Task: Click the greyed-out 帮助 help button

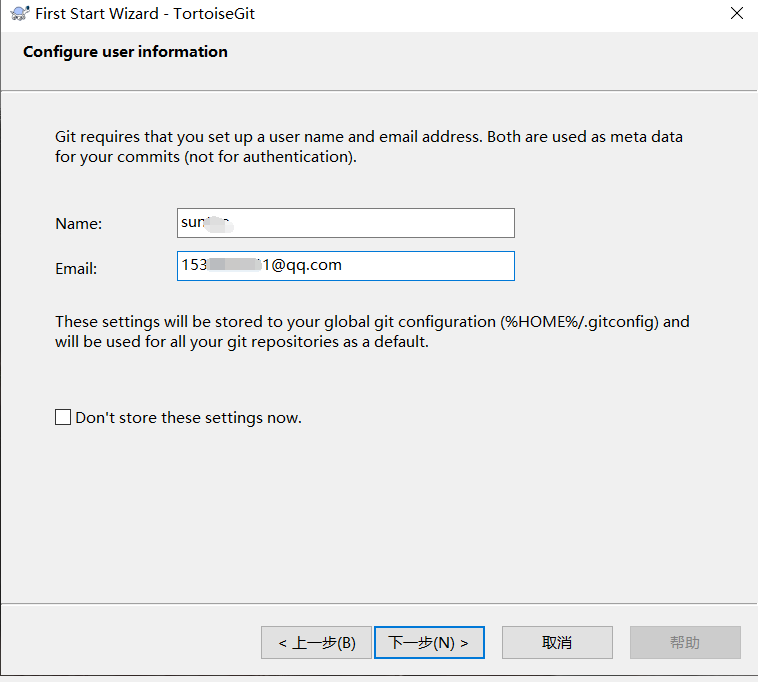Action: (x=685, y=642)
